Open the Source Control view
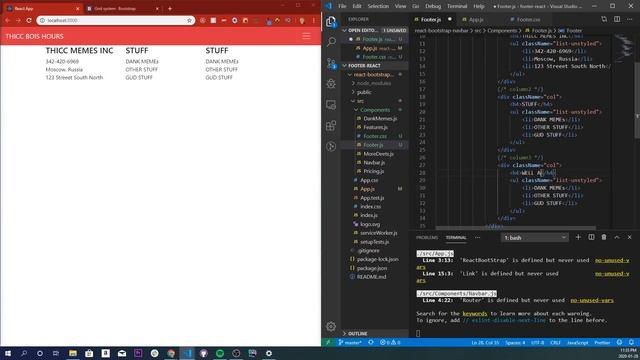Screen dimensions: 640x360 pos(331,63)
